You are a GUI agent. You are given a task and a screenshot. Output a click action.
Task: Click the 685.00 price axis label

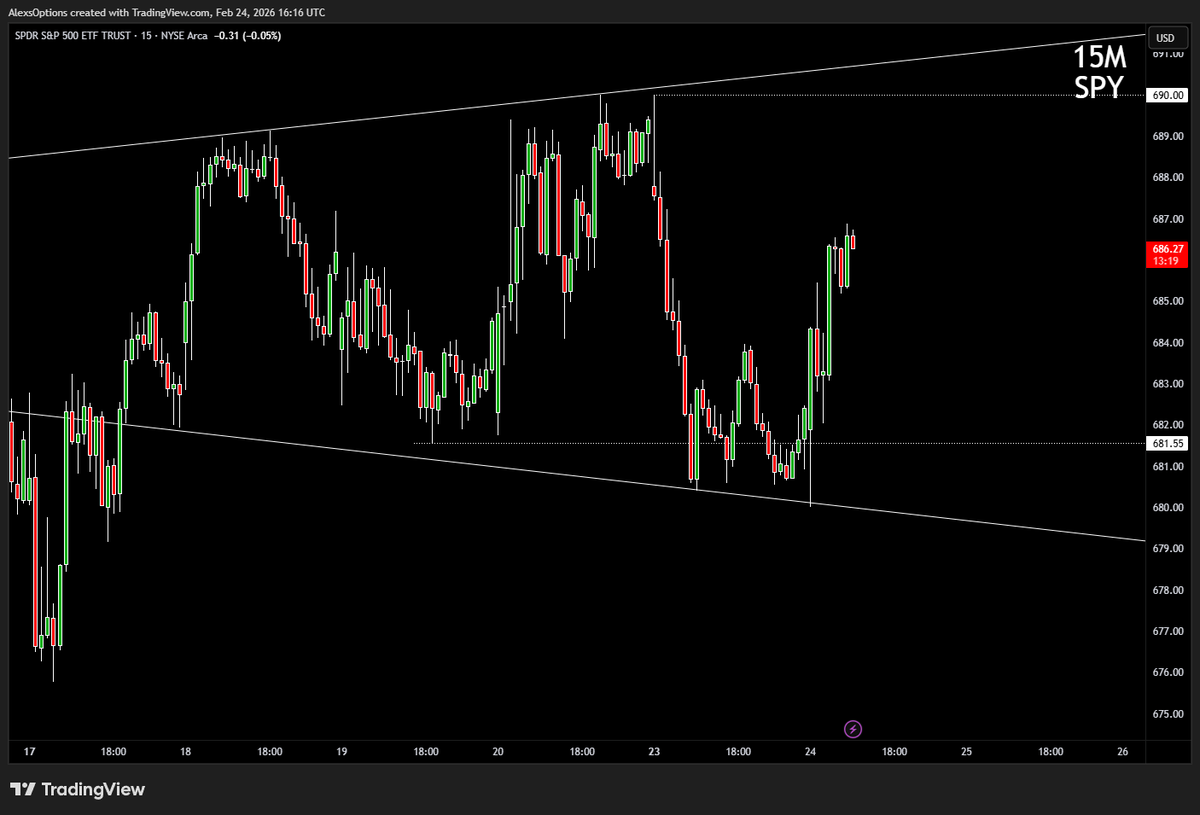pyautogui.click(x=1168, y=301)
